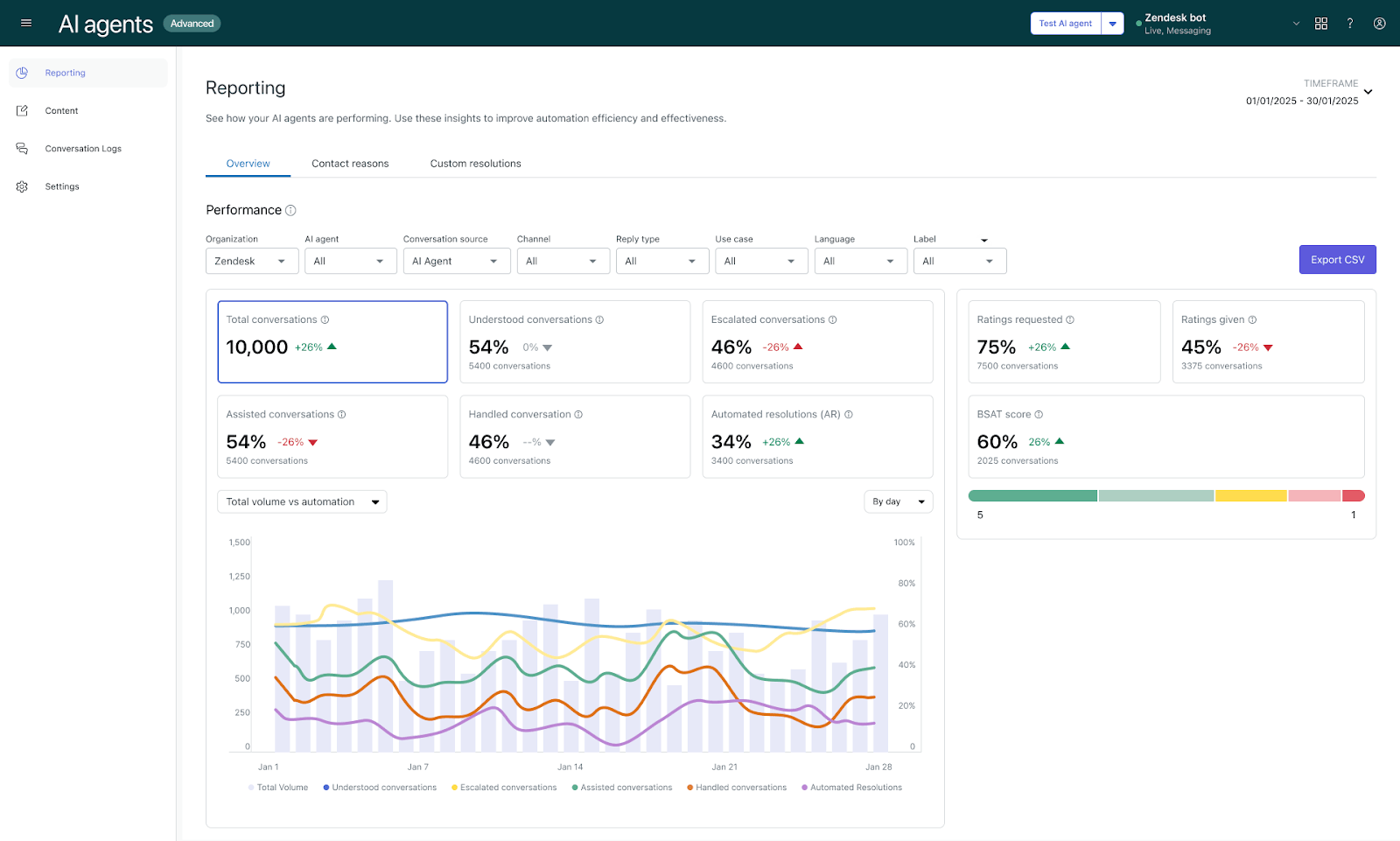Open Conversation Logs in the sidebar
Image resolution: width=1400 pixels, height=841 pixels.
(x=83, y=148)
